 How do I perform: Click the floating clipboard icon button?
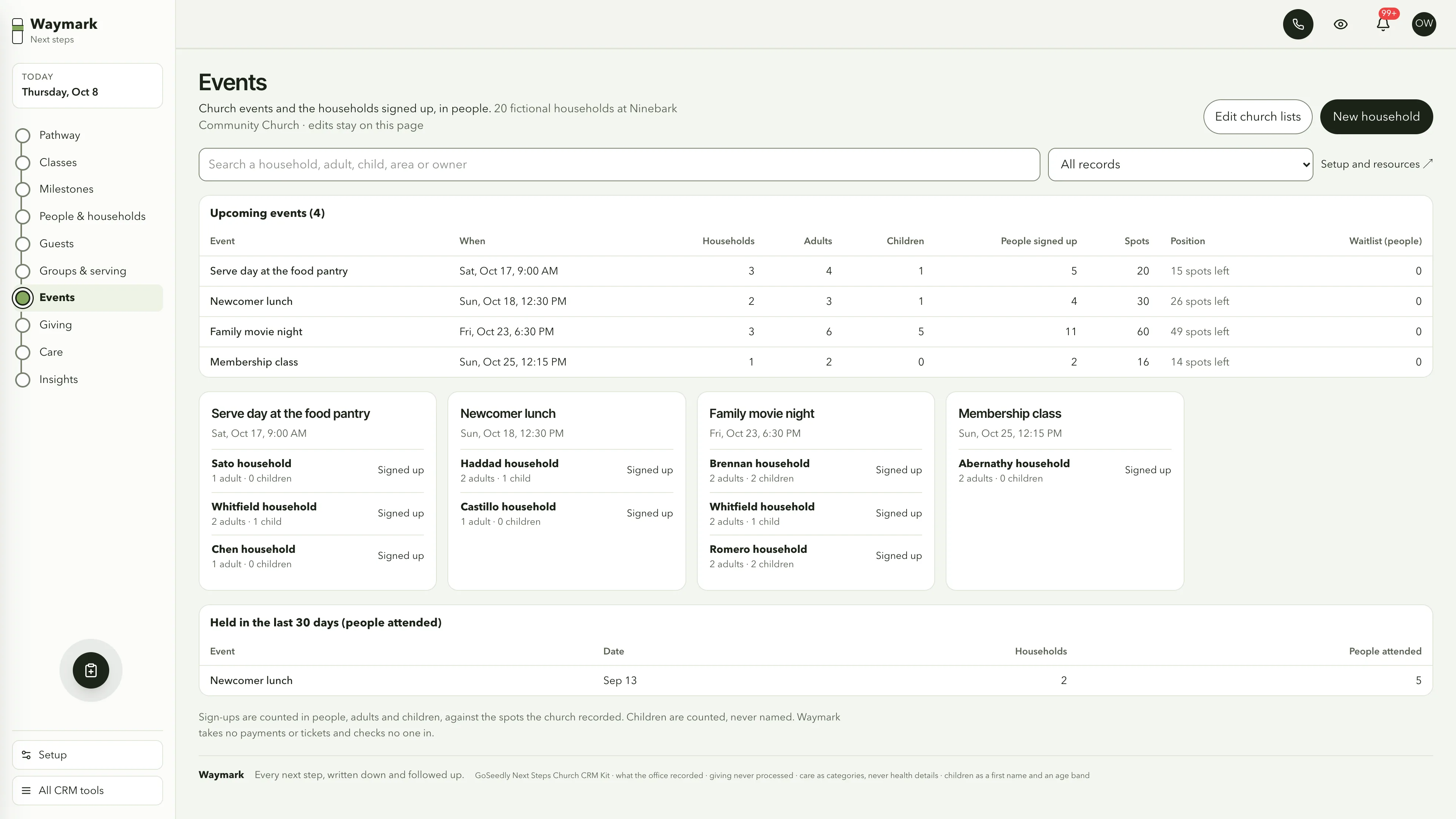click(x=91, y=670)
